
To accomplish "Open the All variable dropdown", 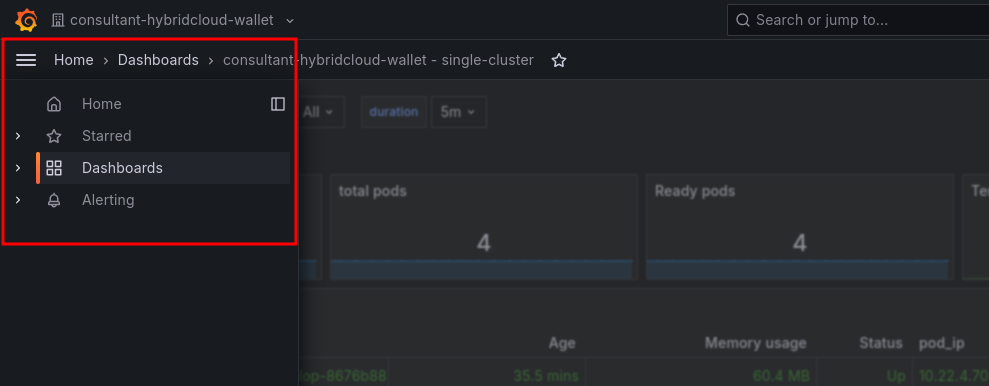I will point(320,112).
